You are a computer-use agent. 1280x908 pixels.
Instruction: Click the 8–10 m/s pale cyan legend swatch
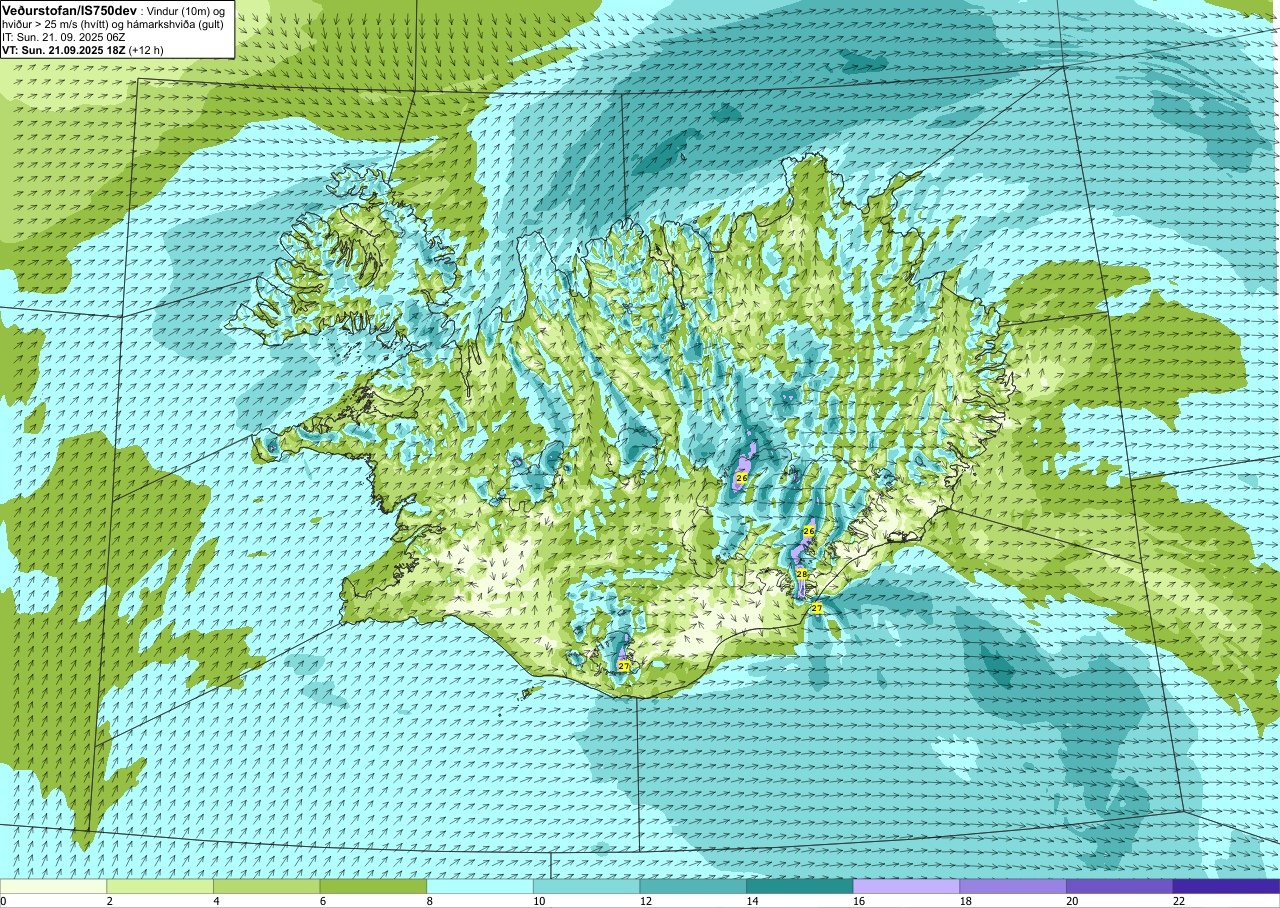pyautogui.click(x=480, y=886)
